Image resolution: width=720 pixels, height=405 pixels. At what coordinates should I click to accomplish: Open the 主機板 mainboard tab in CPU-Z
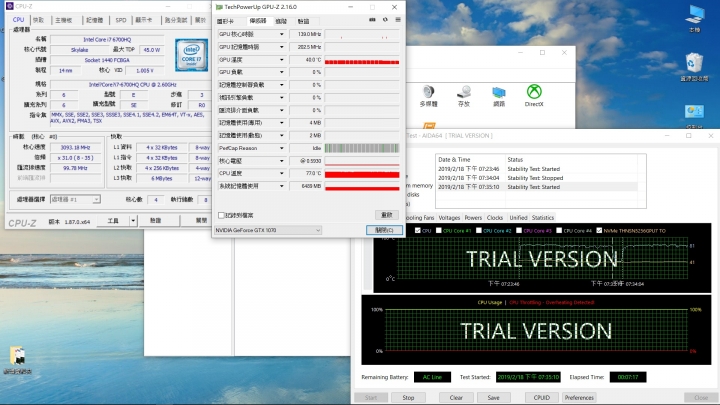point(64,20)
